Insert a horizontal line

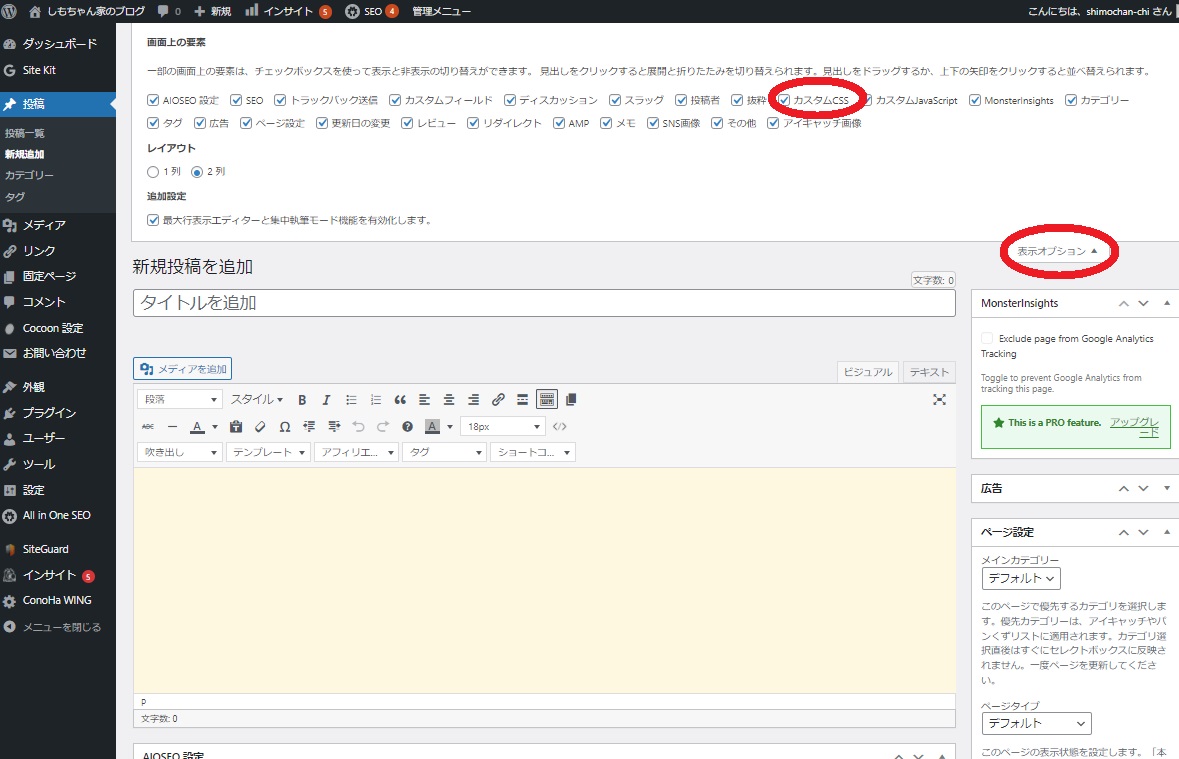[172, 427]
